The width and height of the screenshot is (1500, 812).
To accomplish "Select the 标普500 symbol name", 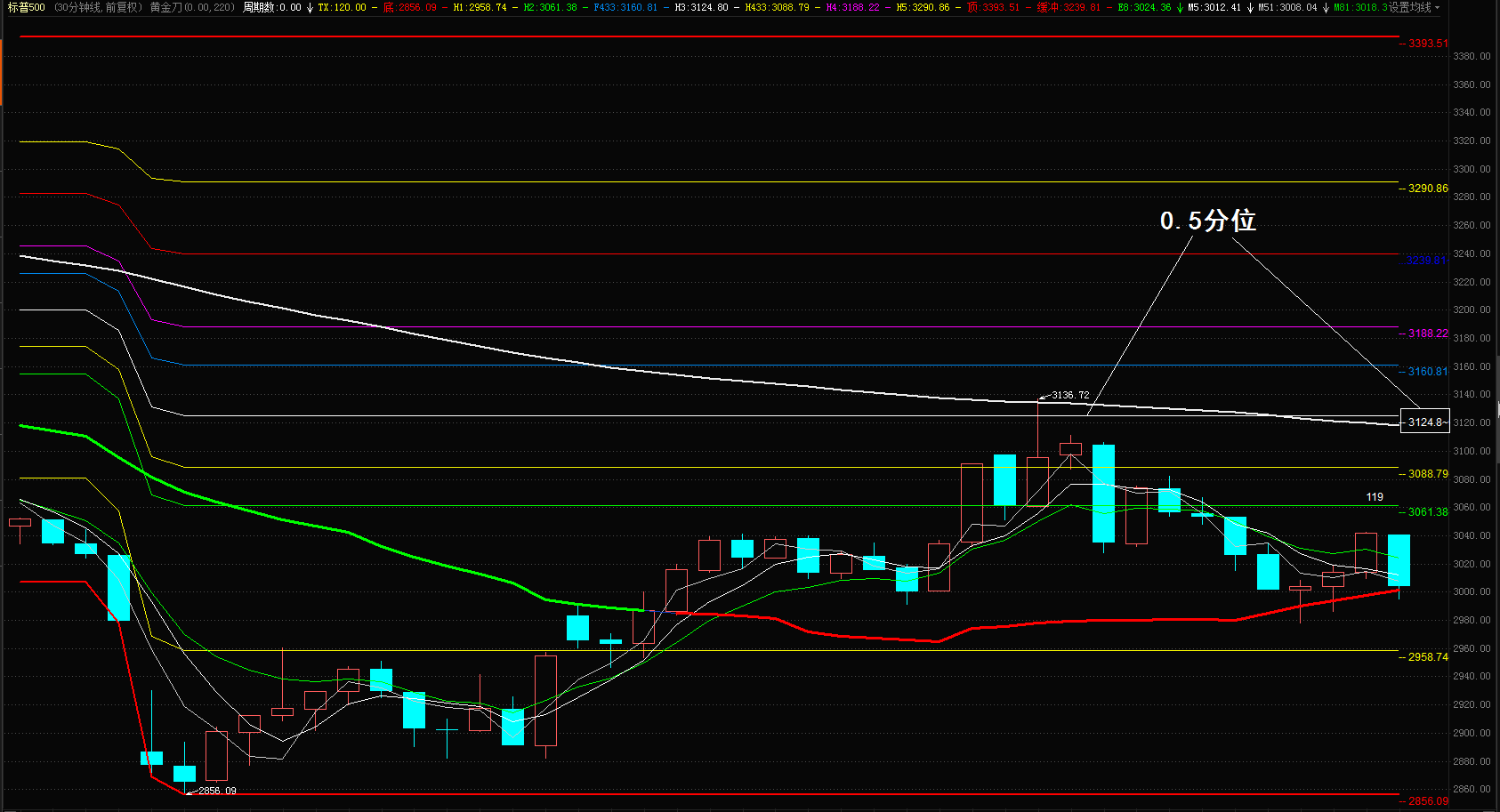I will [x=26, y=7].
